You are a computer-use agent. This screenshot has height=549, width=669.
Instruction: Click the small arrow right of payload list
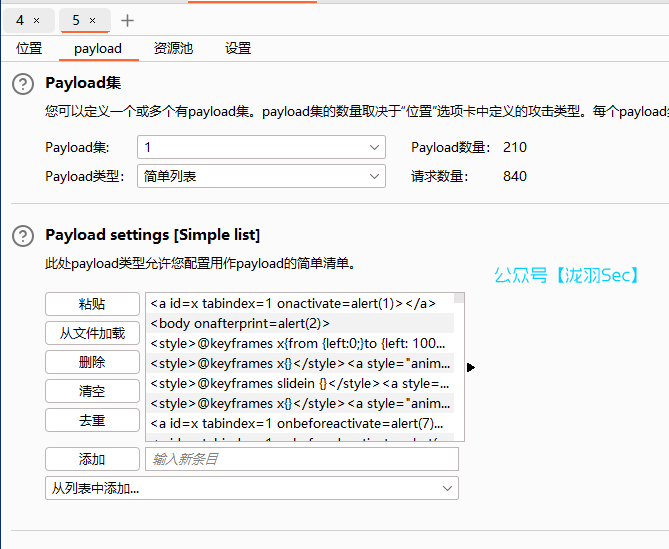click(471, 367)
